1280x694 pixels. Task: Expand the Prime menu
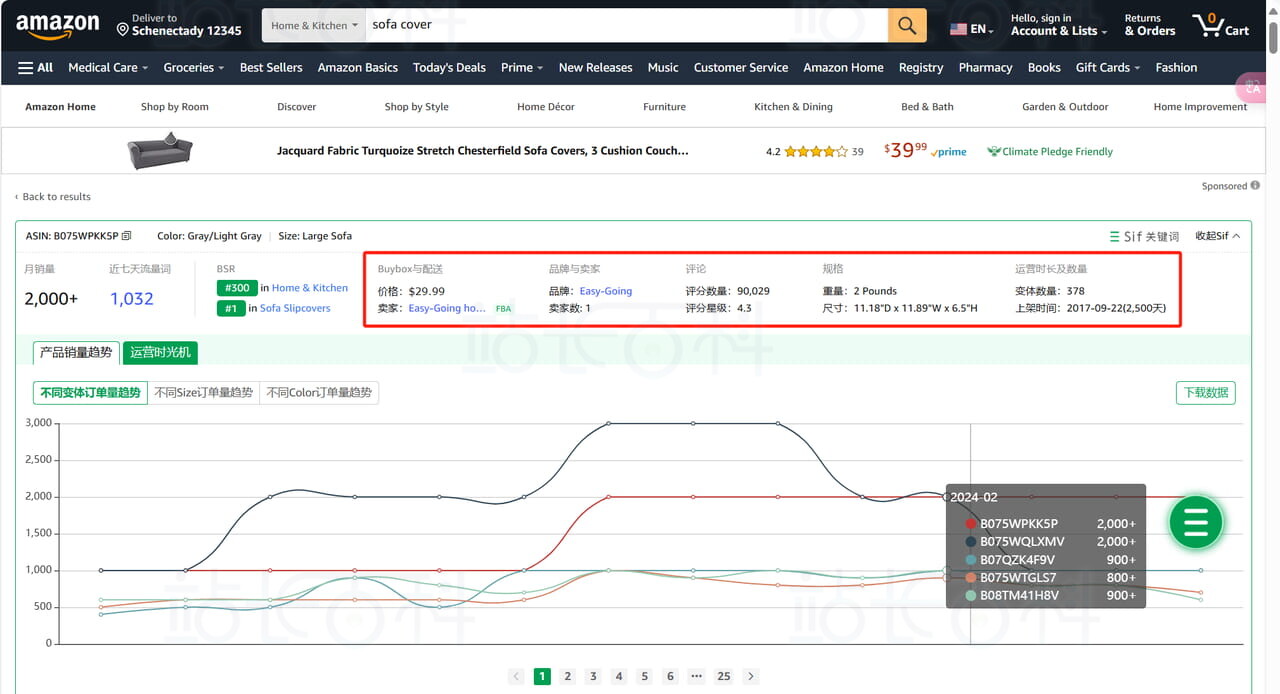(522, 67)
